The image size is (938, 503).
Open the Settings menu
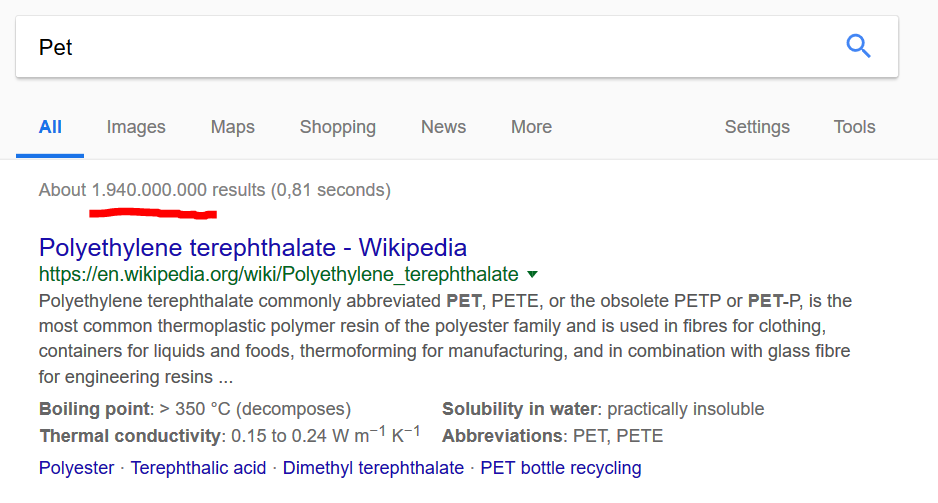tap(757, 127)
